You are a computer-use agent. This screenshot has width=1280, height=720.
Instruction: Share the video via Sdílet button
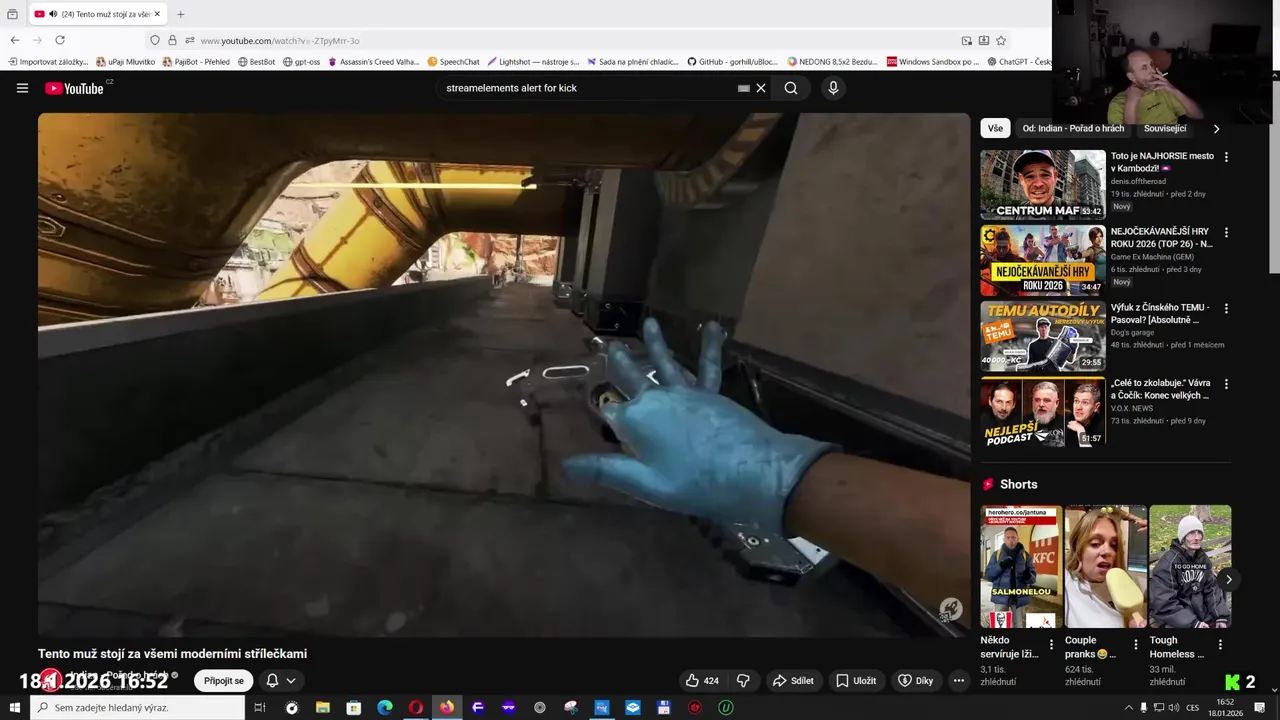point(794,681)
